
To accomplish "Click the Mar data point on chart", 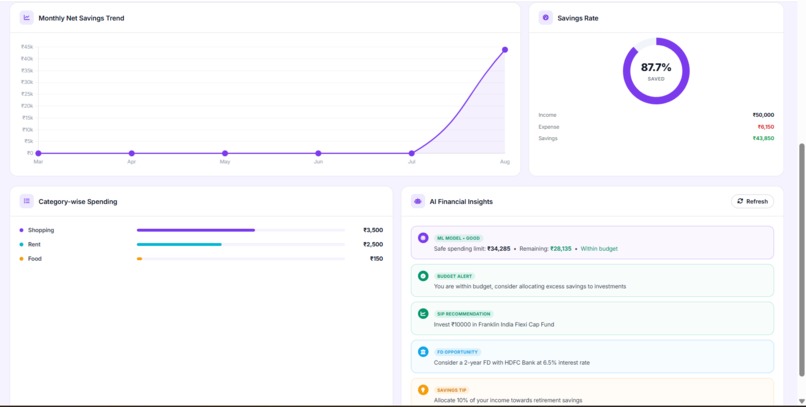I will [39, 153].
